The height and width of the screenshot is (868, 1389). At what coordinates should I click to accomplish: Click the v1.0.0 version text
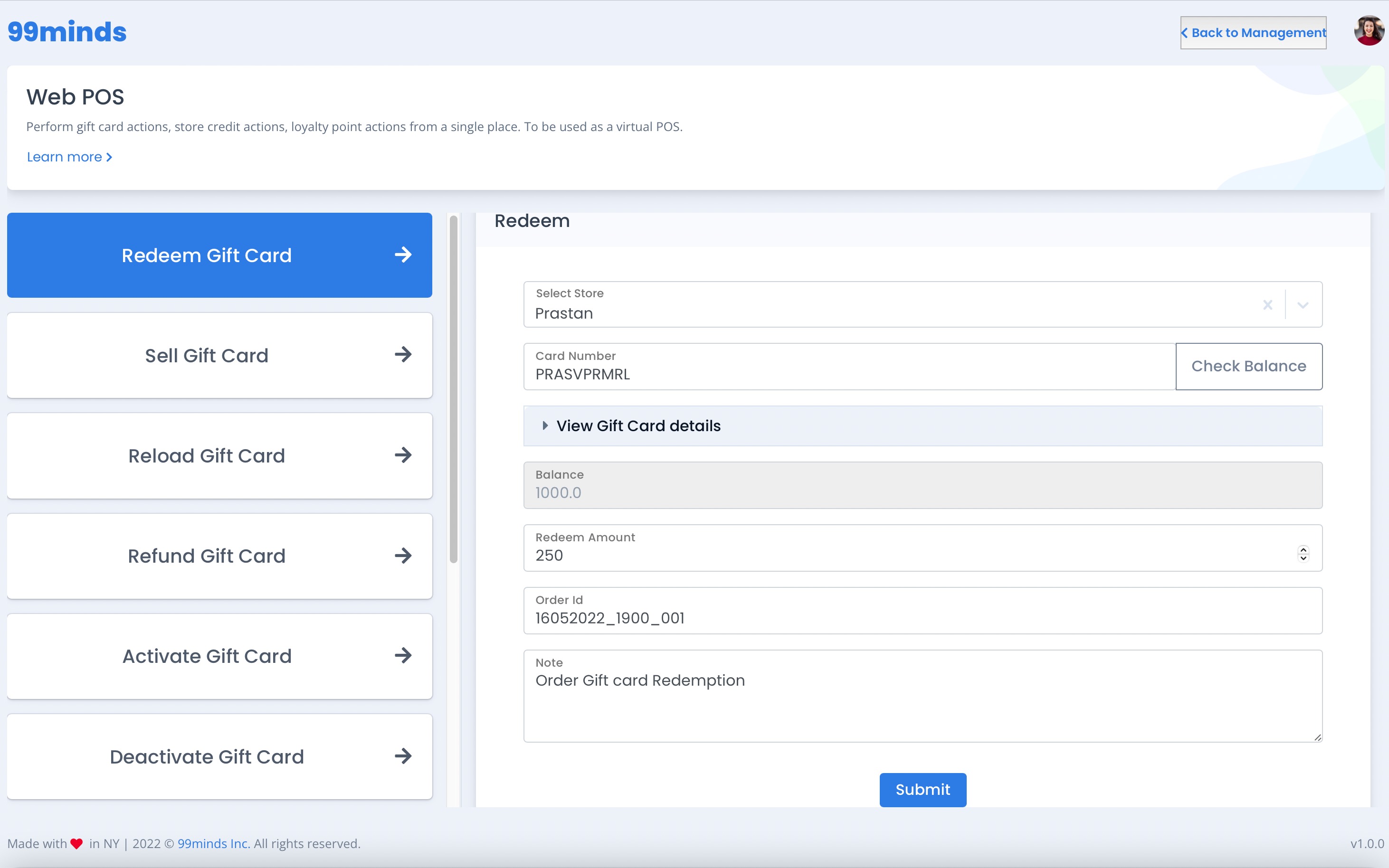[x=1367, y=843]
